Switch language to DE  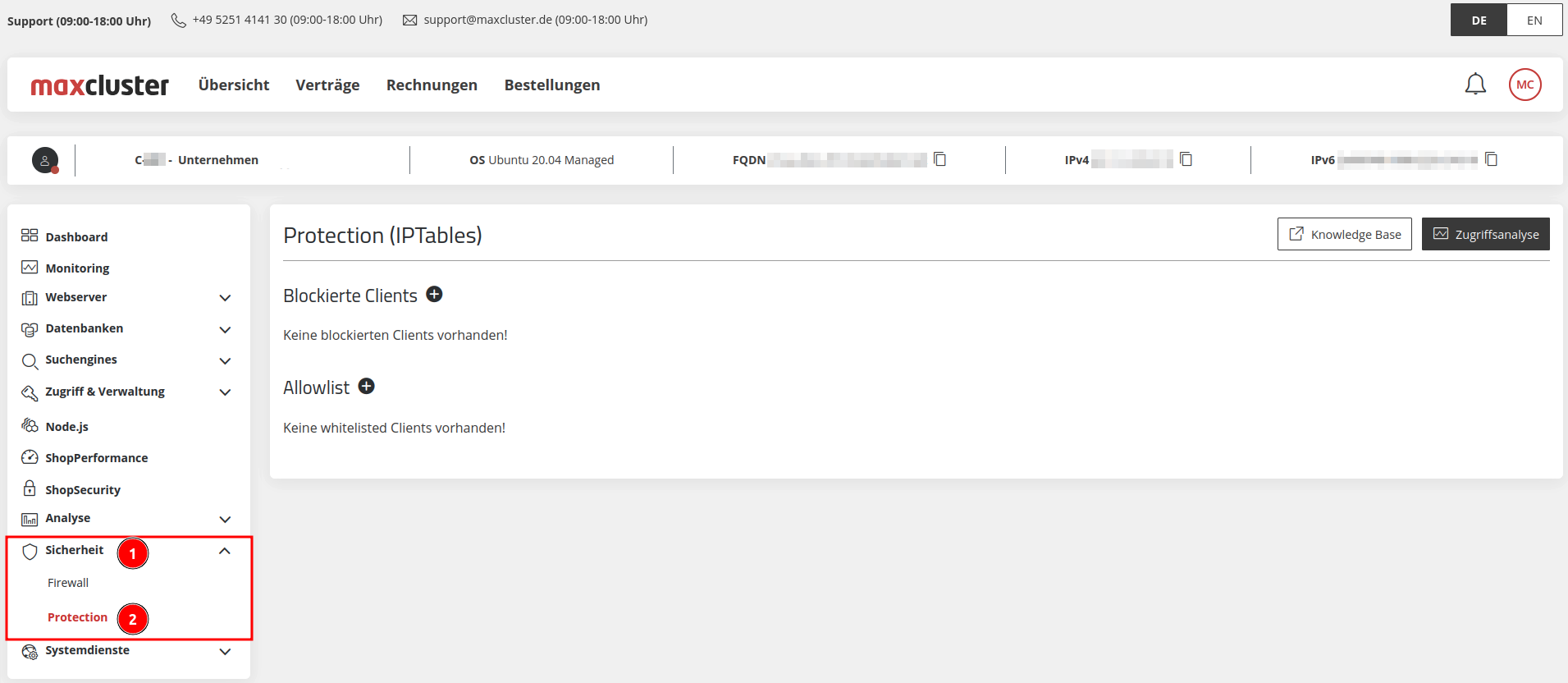point(1479,21)
